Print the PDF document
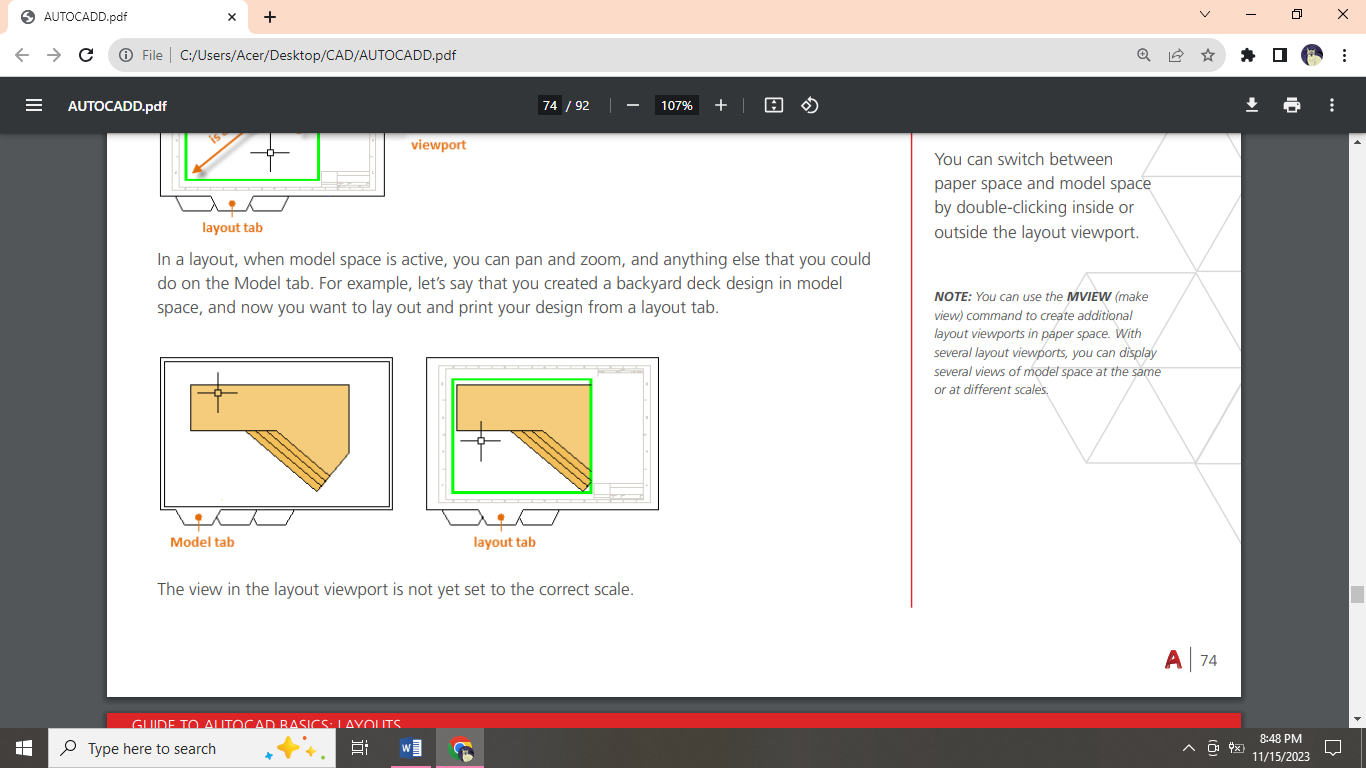The width and height of the screenshot is (1366, 768). [1292, 105]
